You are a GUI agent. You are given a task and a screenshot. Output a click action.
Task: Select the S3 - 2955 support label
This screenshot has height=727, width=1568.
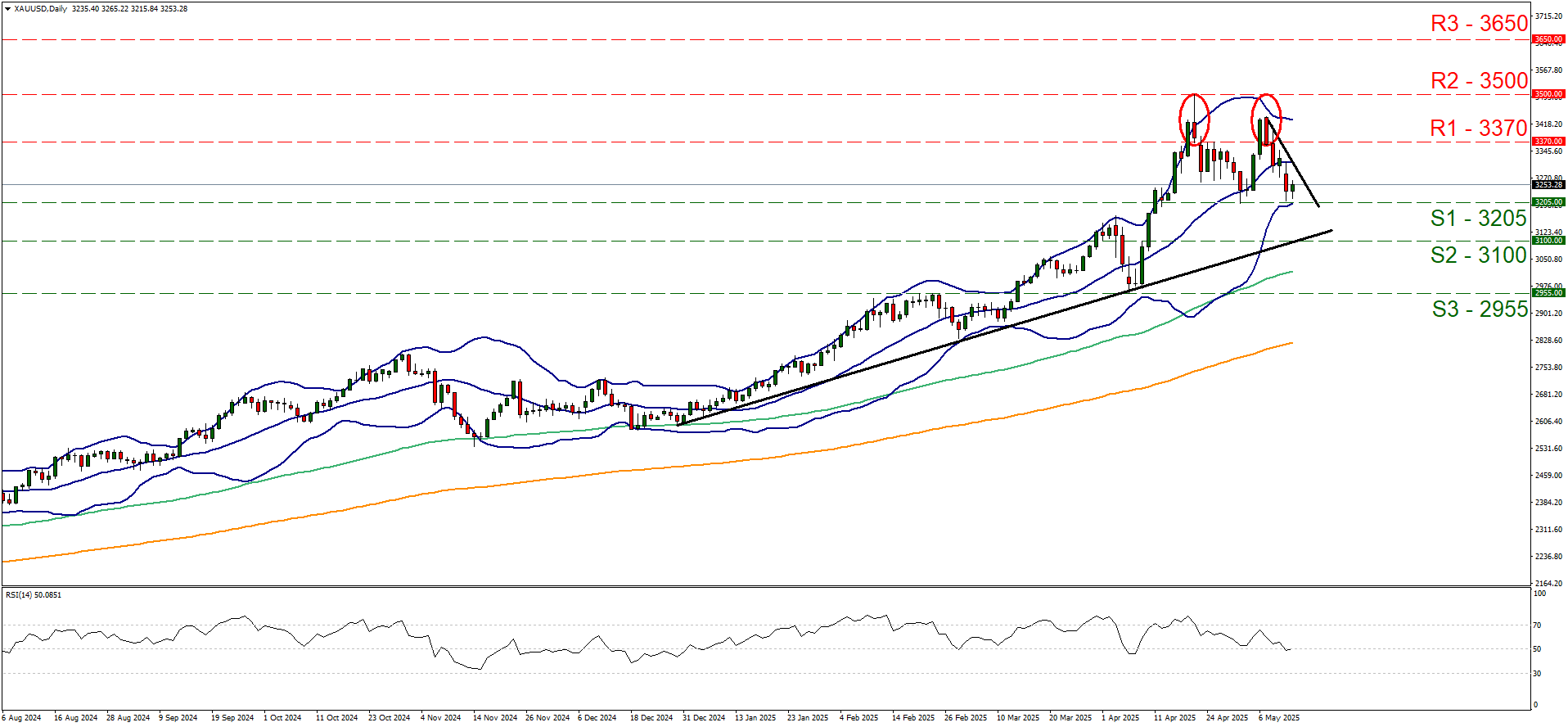click(1479, 309)
